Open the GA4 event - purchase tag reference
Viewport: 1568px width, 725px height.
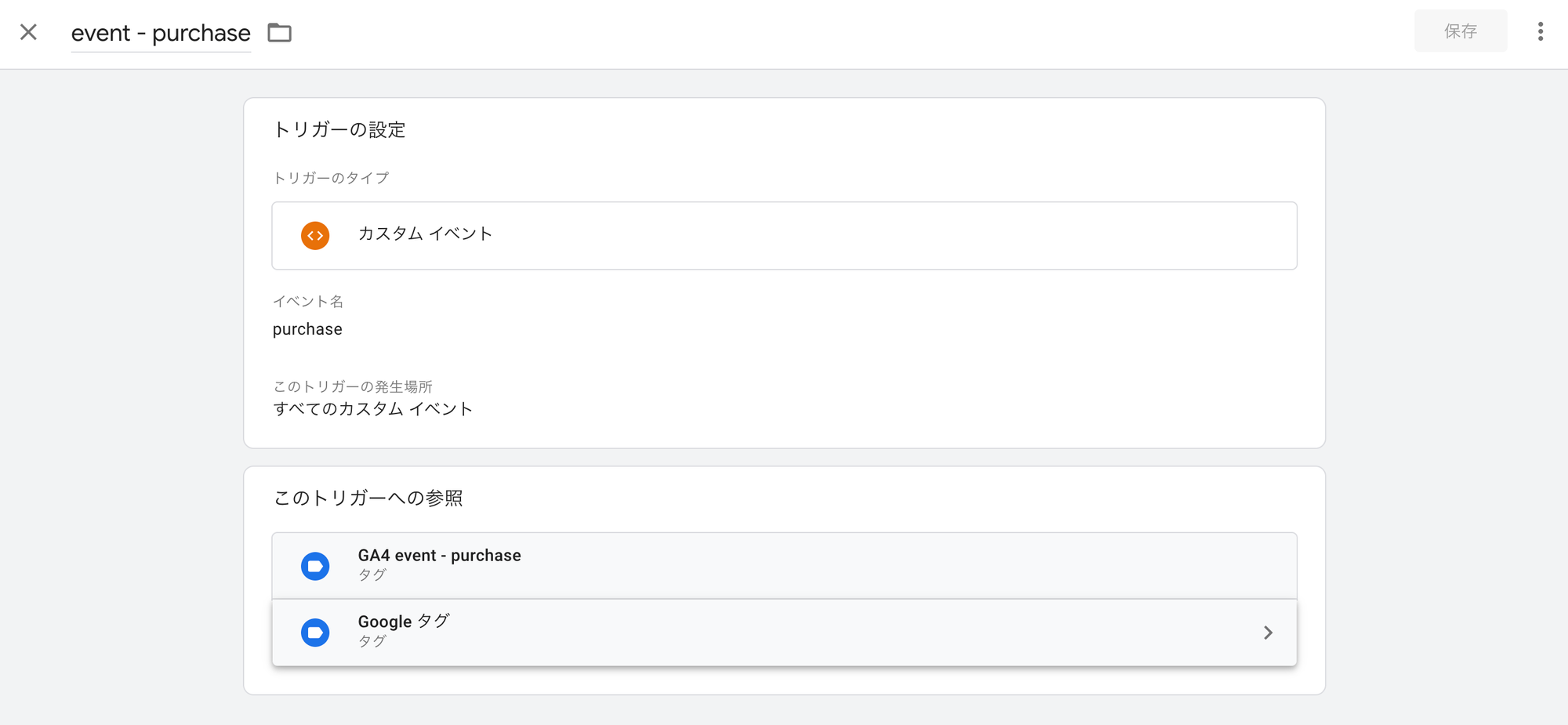pos(784,566)
